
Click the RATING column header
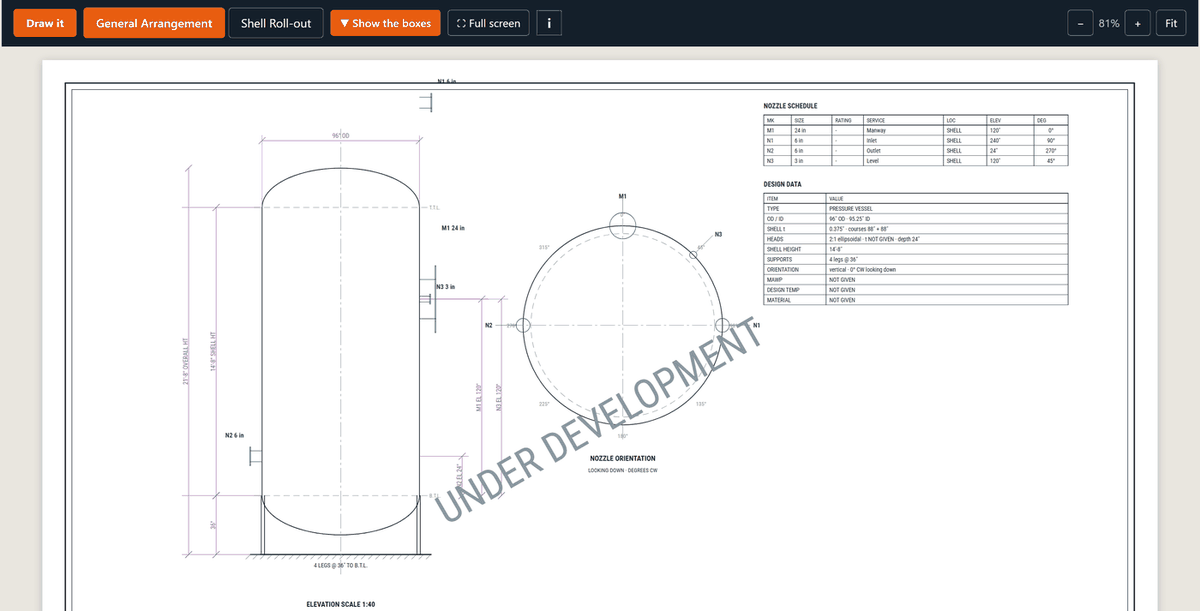click(848, 120)
